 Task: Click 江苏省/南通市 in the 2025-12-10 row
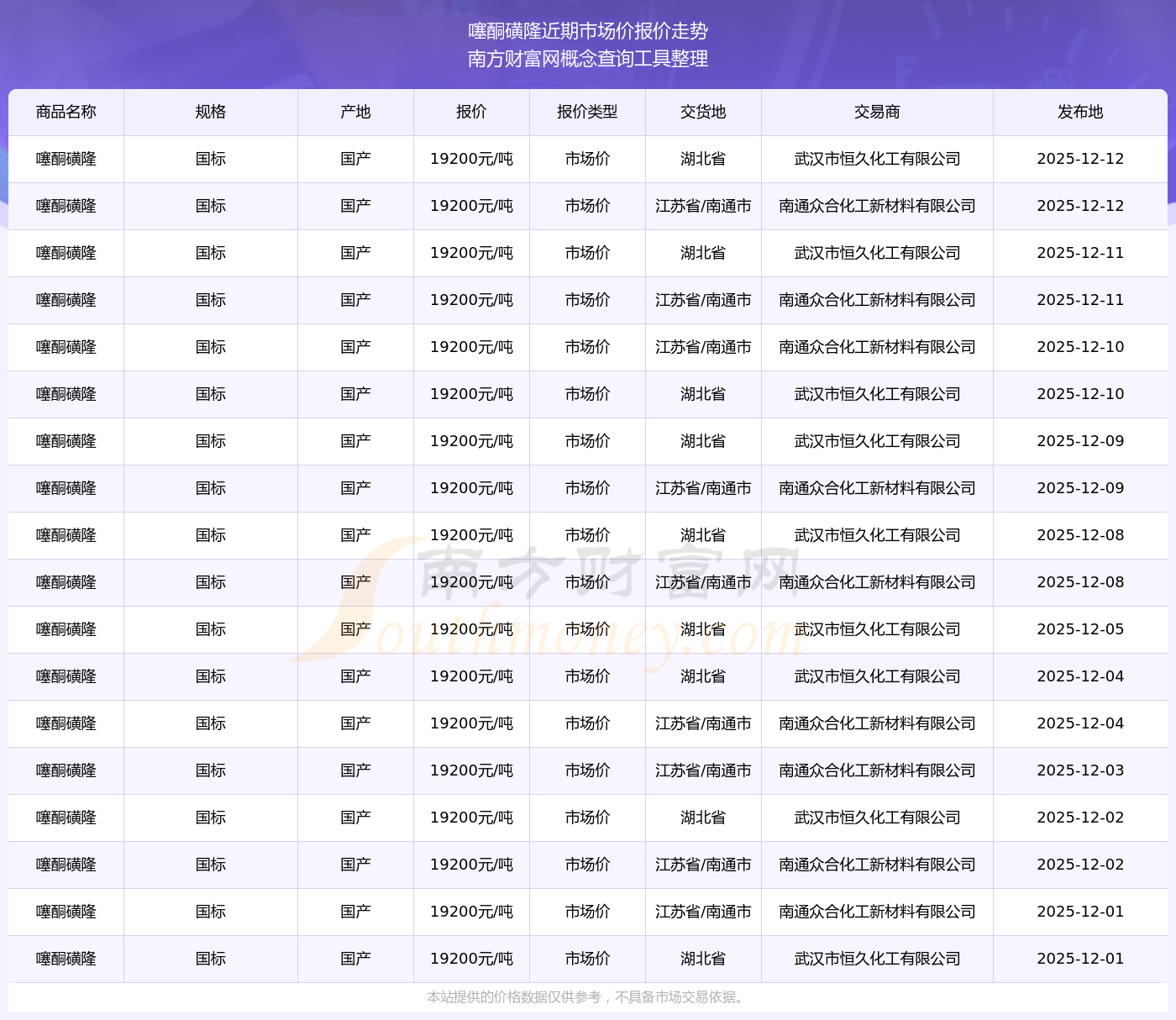703,347
